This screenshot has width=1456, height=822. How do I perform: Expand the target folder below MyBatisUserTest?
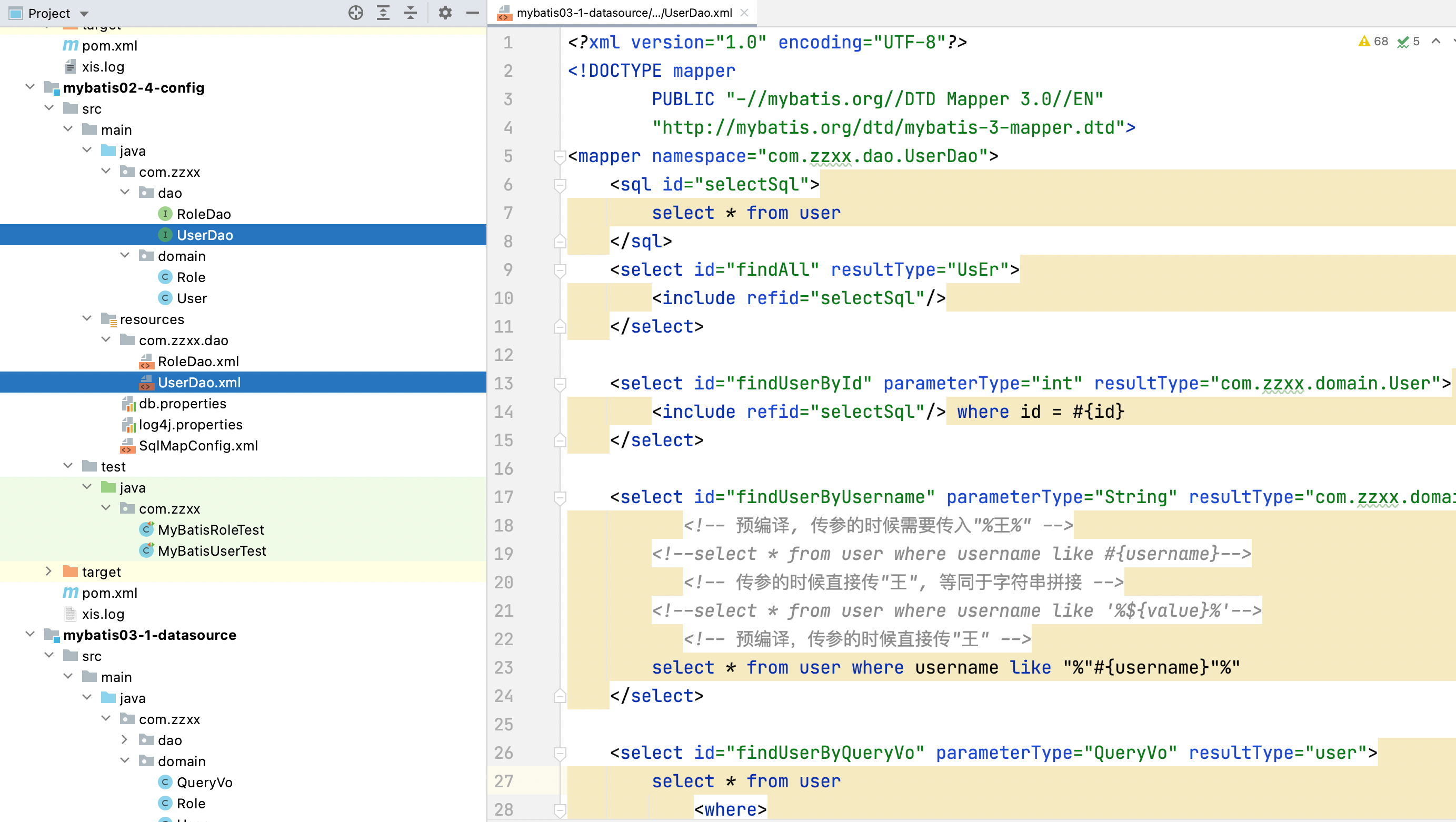(x=49, y=571)
